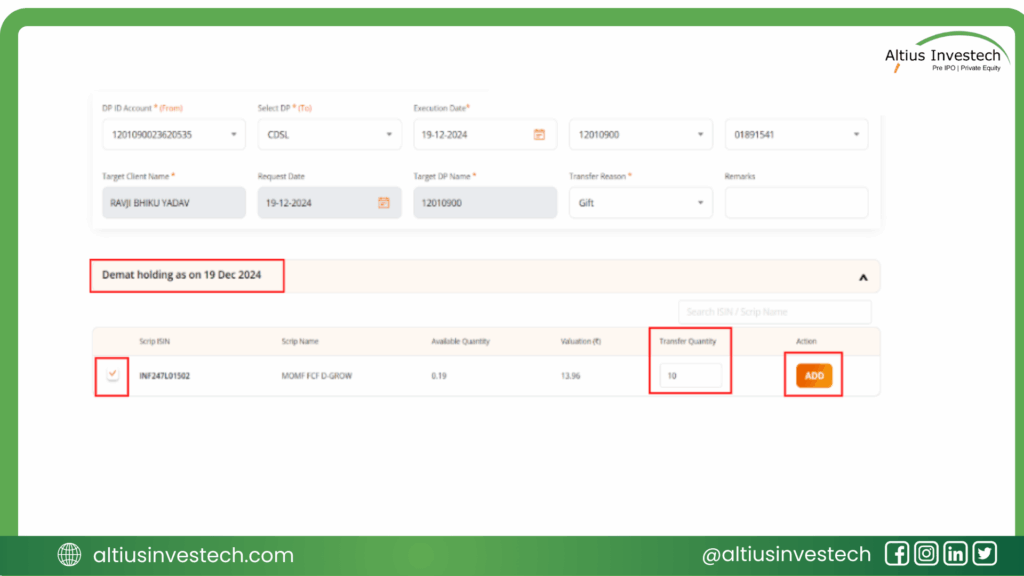Viewport: 1024px width, 576px height.
Task: Open the Request Date calendar icon
Action: pos(383,202)
